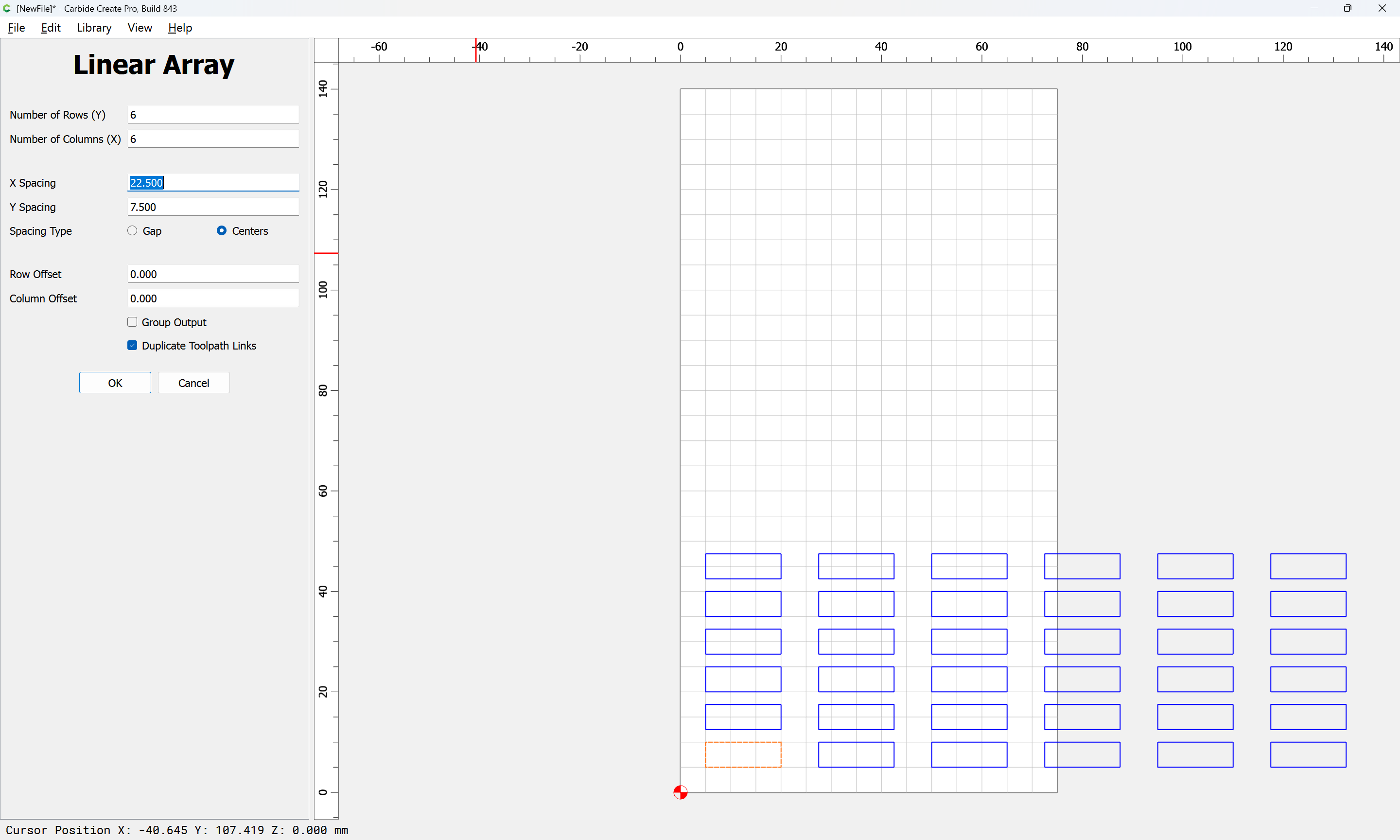
Task: Cancel the Linear Array dialog
Action: click(x=193, y=383)
